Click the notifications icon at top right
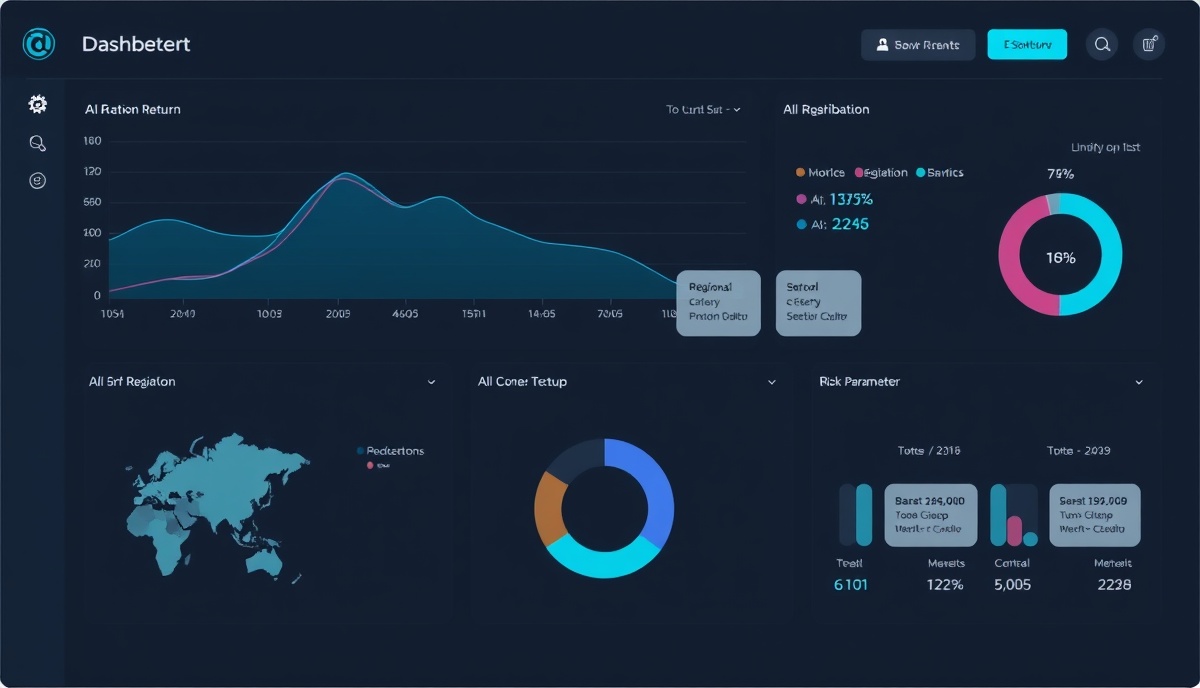Image resolution: width=1200 pixels, height=688 pixels. pos(1148,44)
